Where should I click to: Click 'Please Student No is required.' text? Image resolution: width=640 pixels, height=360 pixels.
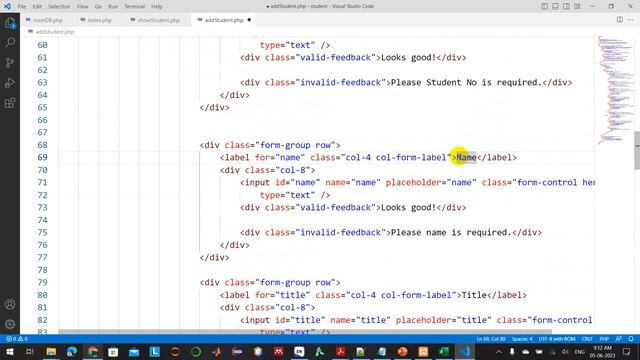tap(466, 82)
